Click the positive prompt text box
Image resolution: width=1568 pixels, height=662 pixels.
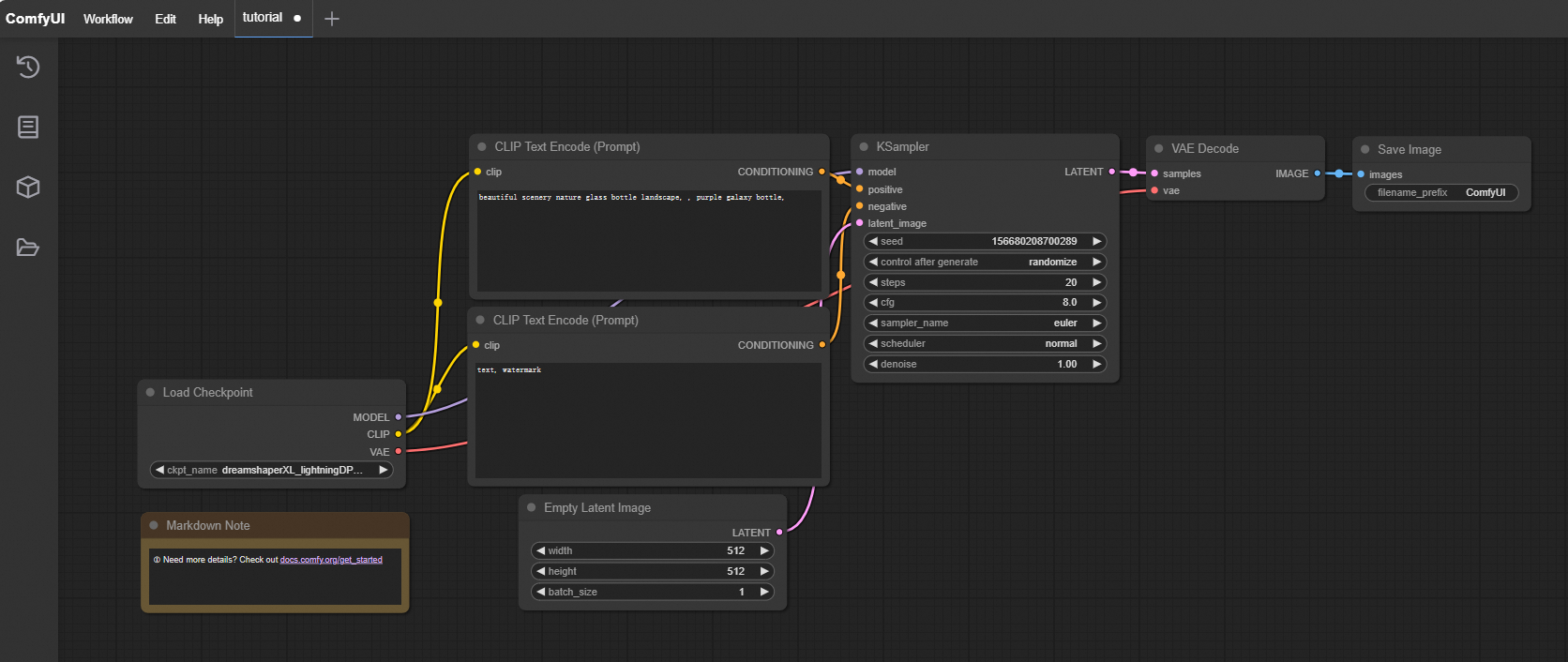(649, 241)
